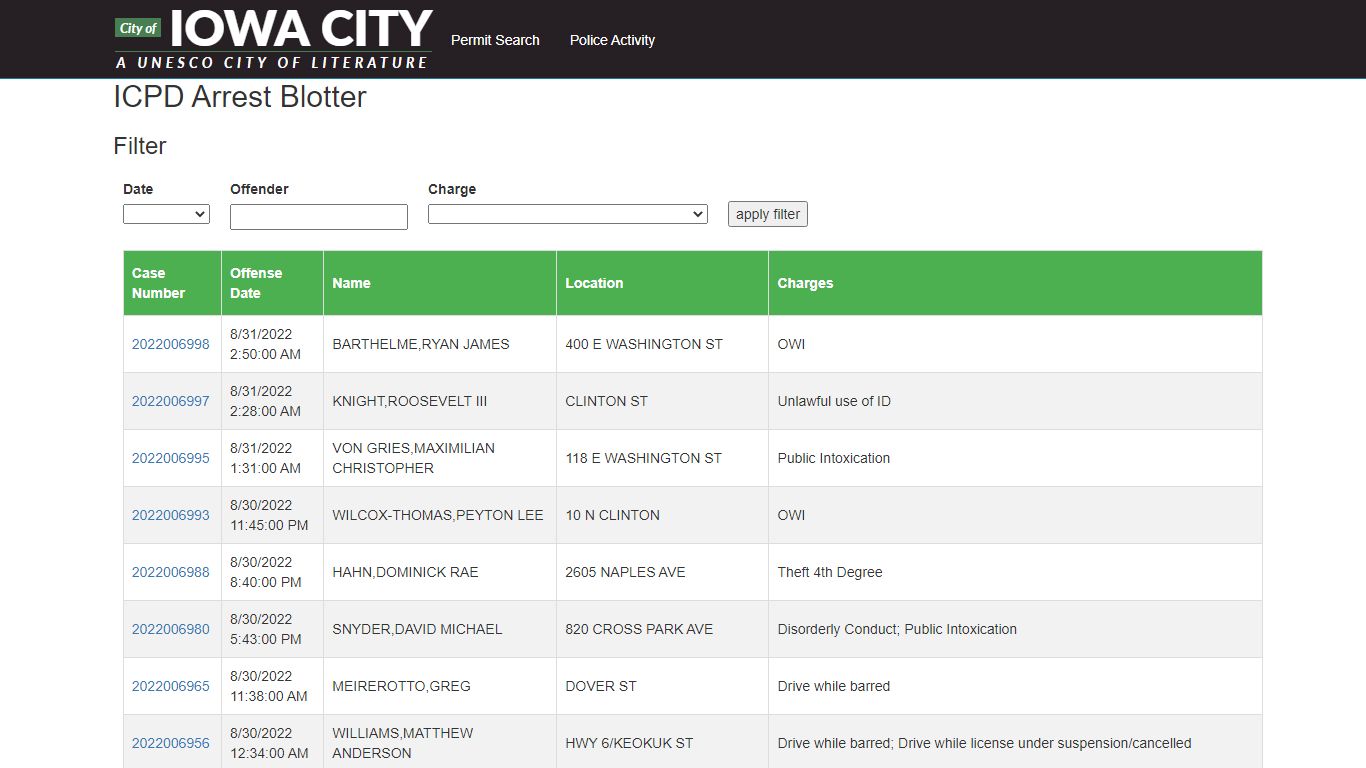Click the ICPD Arrest Blotter heading

coord(240,97)
